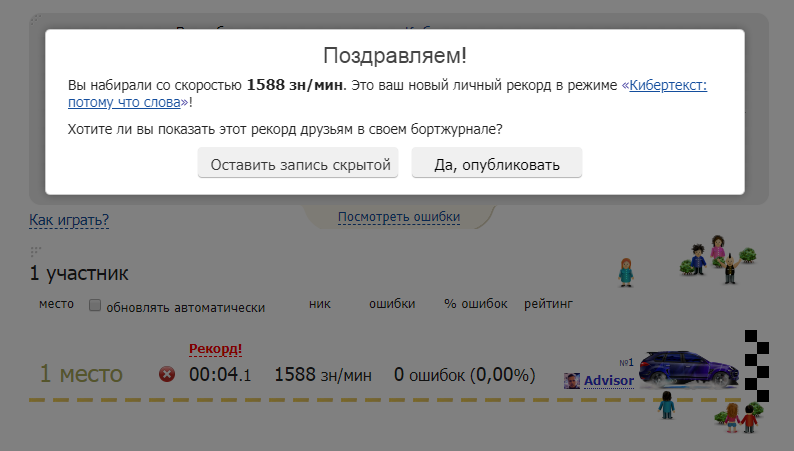Image resolution: width=794 pixels, height=451 pixels.
Task: Click the 'Поздравляем!' dialog title
Action: click(395, 56)
